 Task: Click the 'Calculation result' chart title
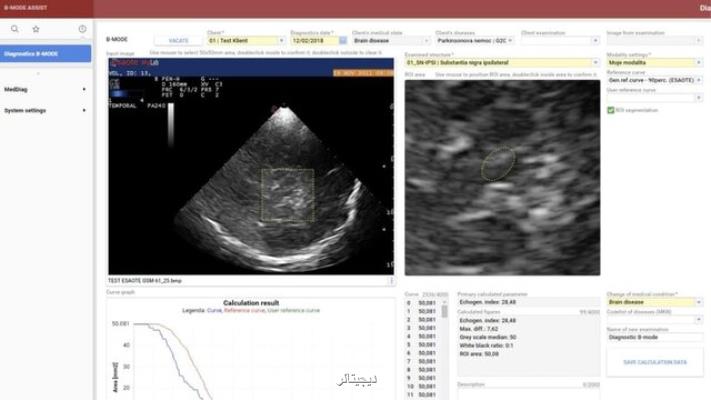[251, 302]
